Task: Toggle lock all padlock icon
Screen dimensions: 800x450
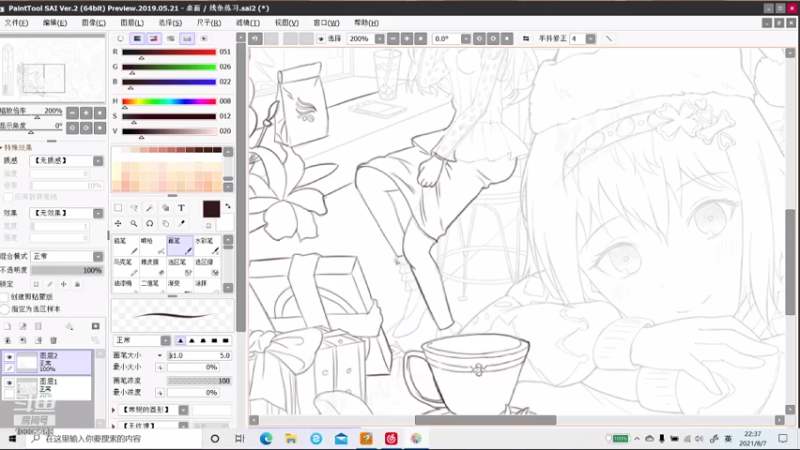Action: pyautogui.click(x=78, y=284)
